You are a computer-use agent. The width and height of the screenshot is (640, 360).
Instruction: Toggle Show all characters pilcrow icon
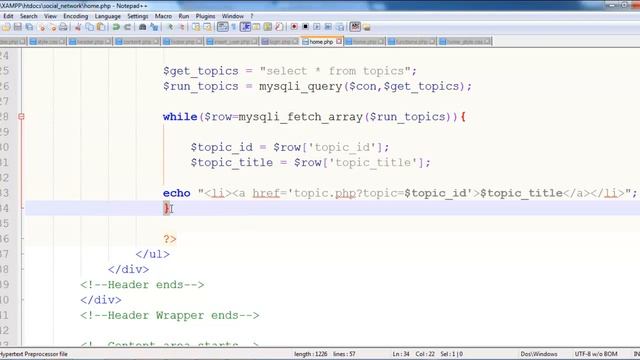coord(234,27)
